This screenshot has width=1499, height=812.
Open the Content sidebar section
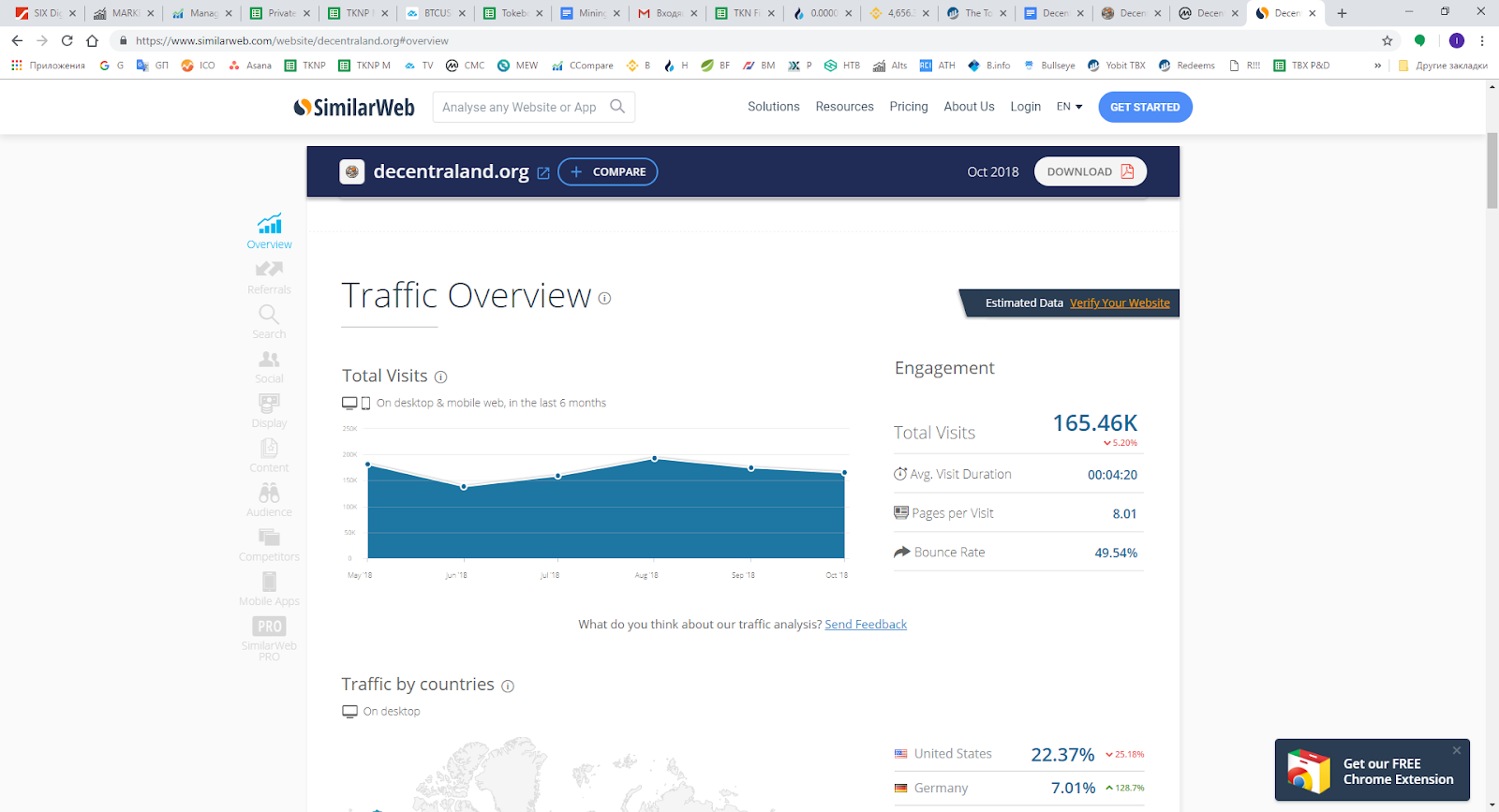pyautogui.click(x=269, y=455)
